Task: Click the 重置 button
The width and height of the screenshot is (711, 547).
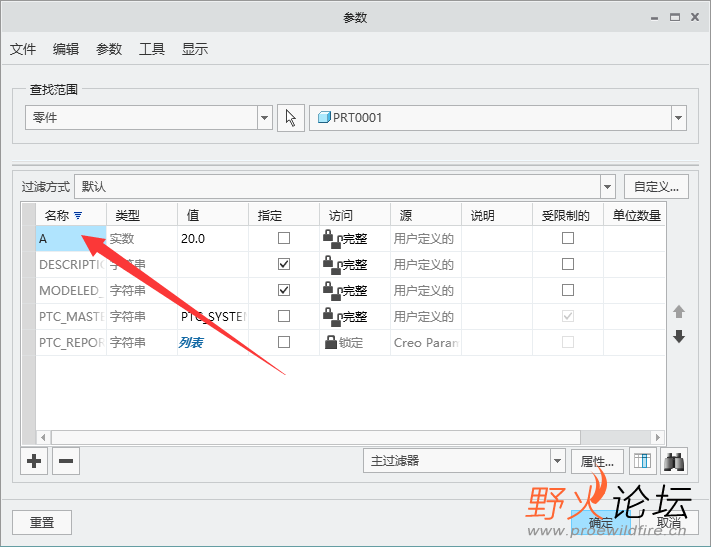Action: coord(42,523)
